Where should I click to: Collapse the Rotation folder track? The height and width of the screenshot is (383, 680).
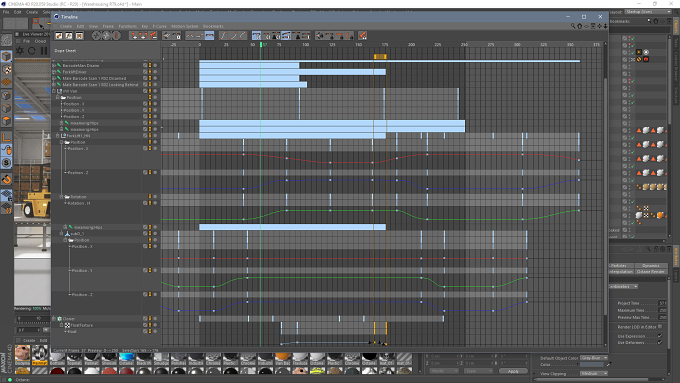62,197
